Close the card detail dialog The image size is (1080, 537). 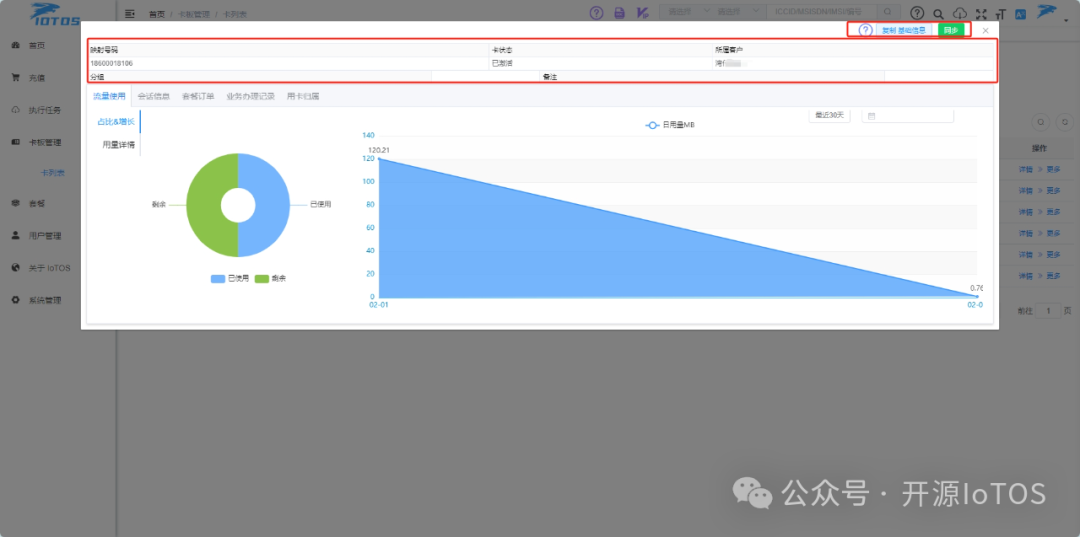[986, 30]
